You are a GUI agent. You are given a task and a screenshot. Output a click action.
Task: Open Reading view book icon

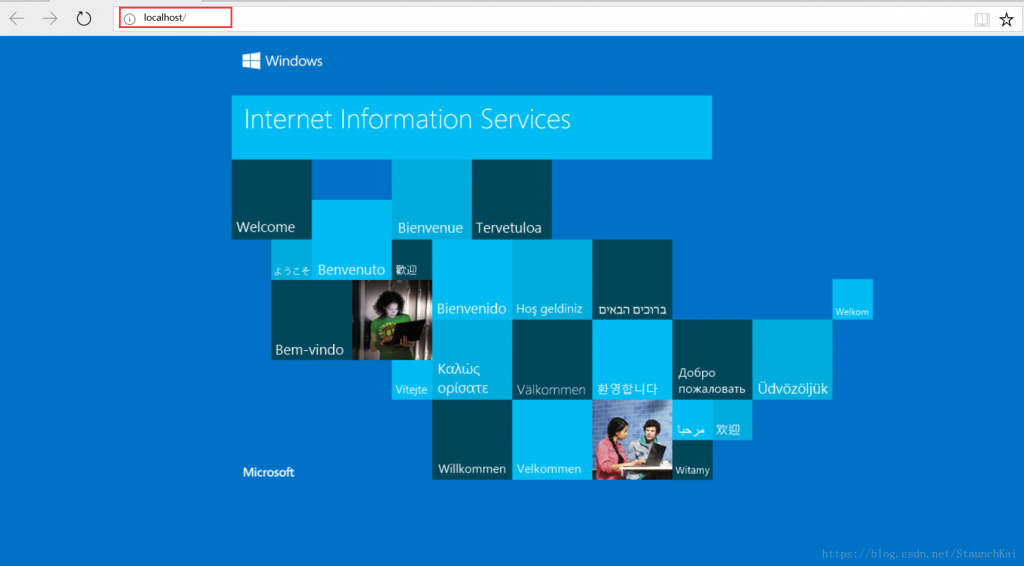coord(982,19)
